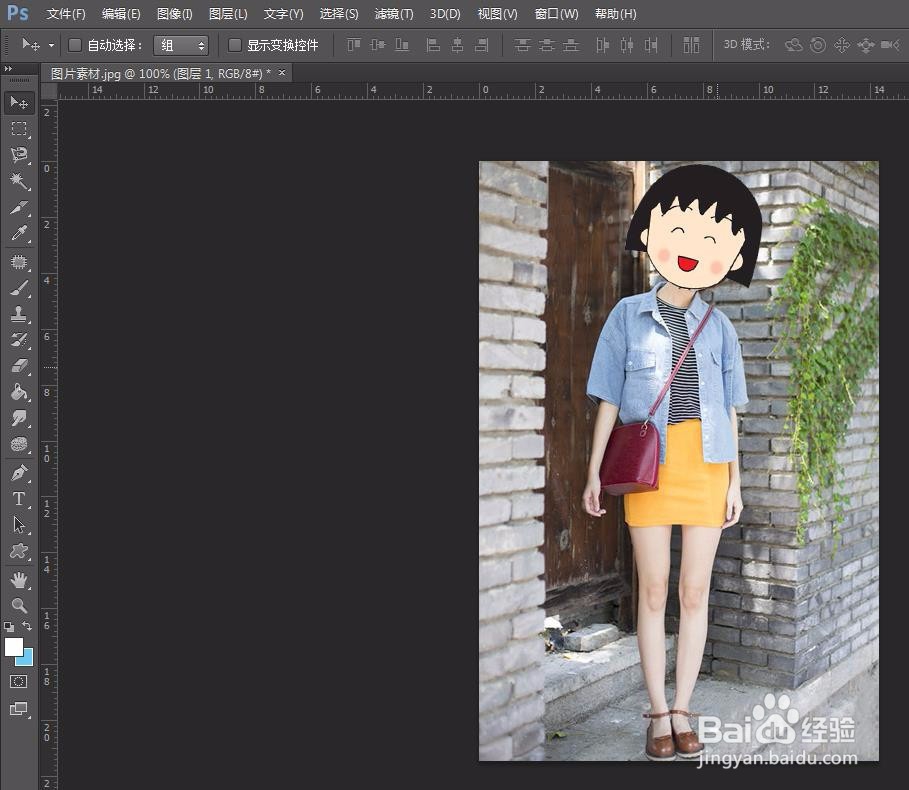909x790 pixels.
Task: Click distribute horizontal centers button
Action: (627, 45)
